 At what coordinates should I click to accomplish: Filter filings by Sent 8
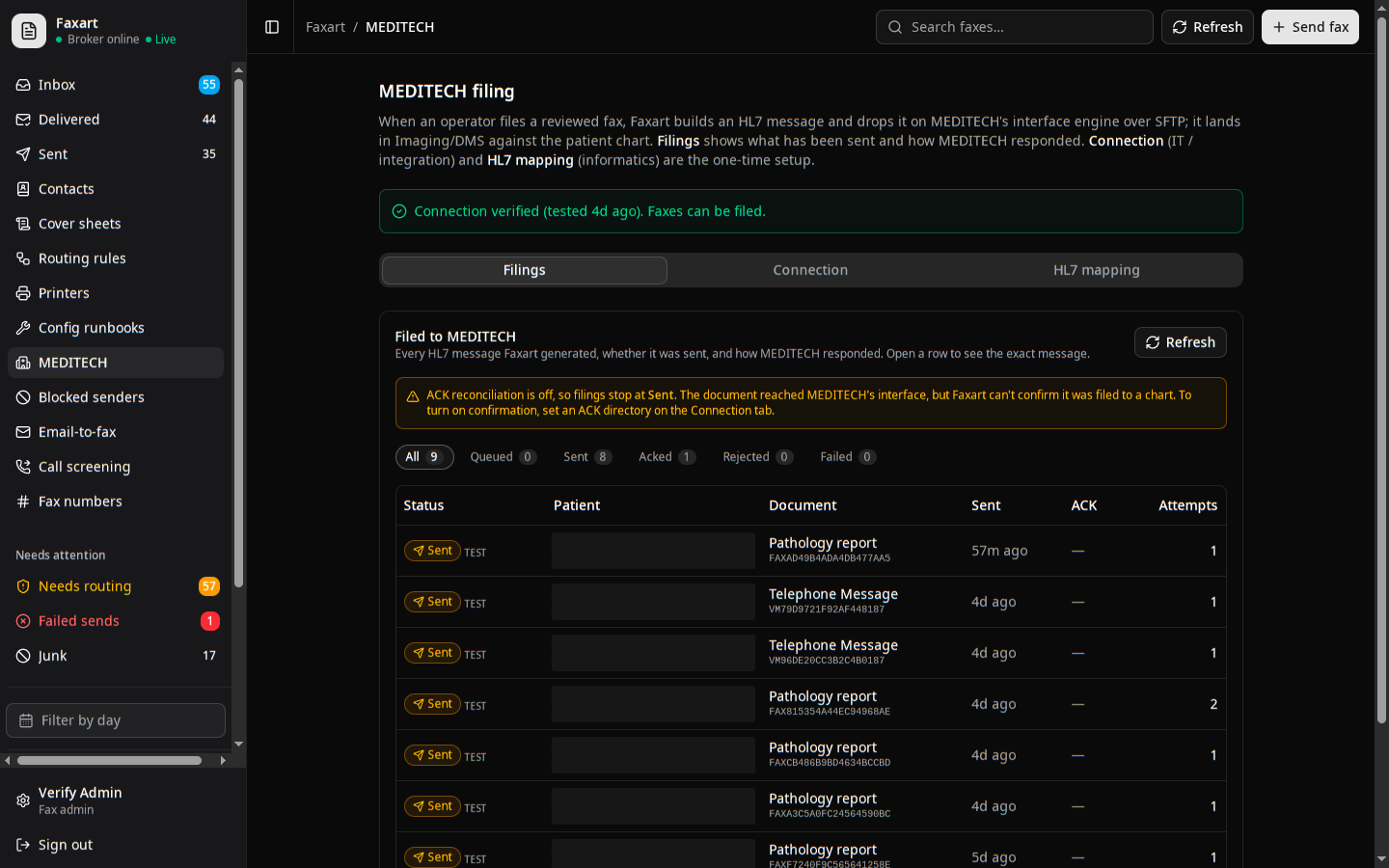pos(587,457)
